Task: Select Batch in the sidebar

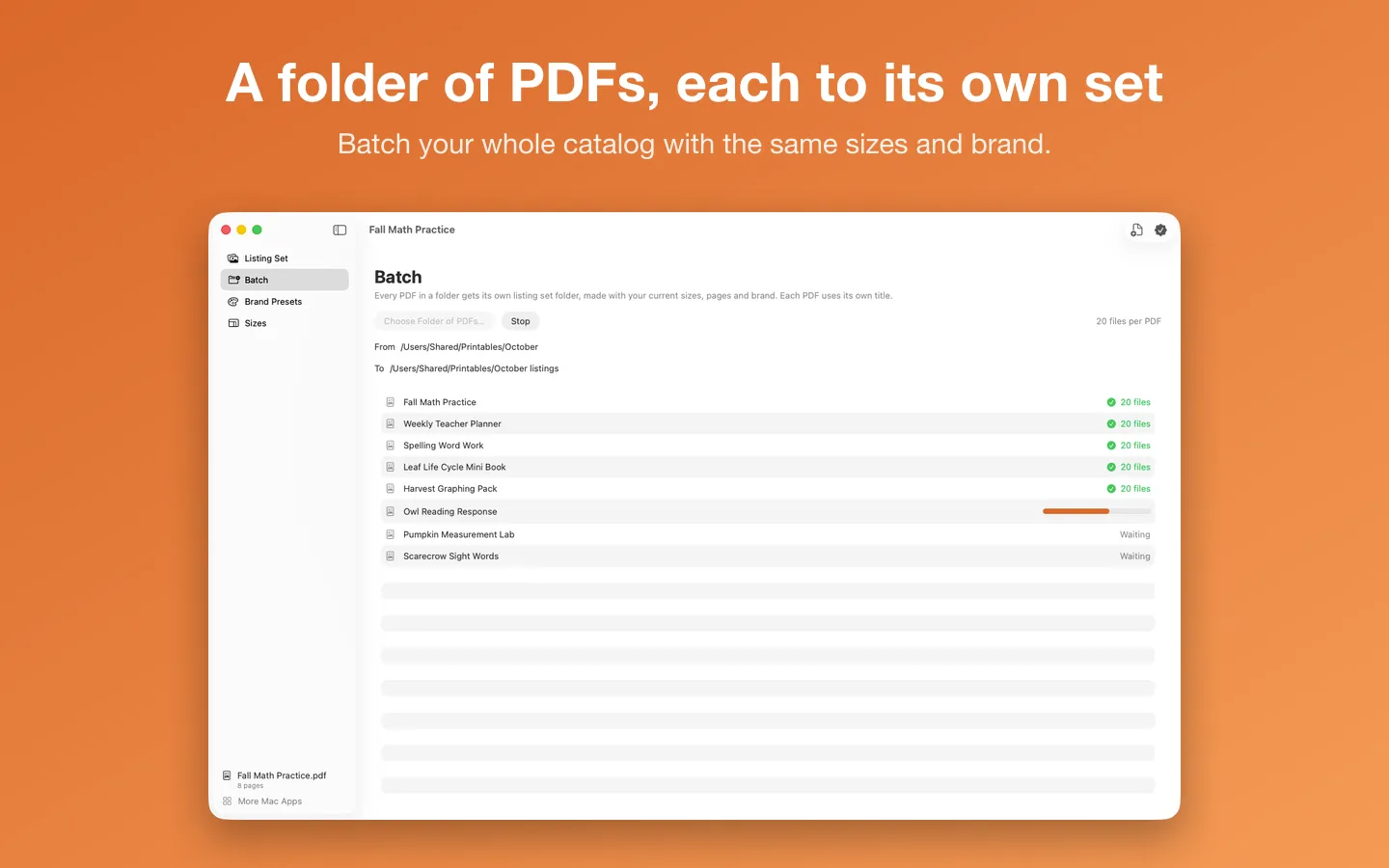Action: (285, 280)
